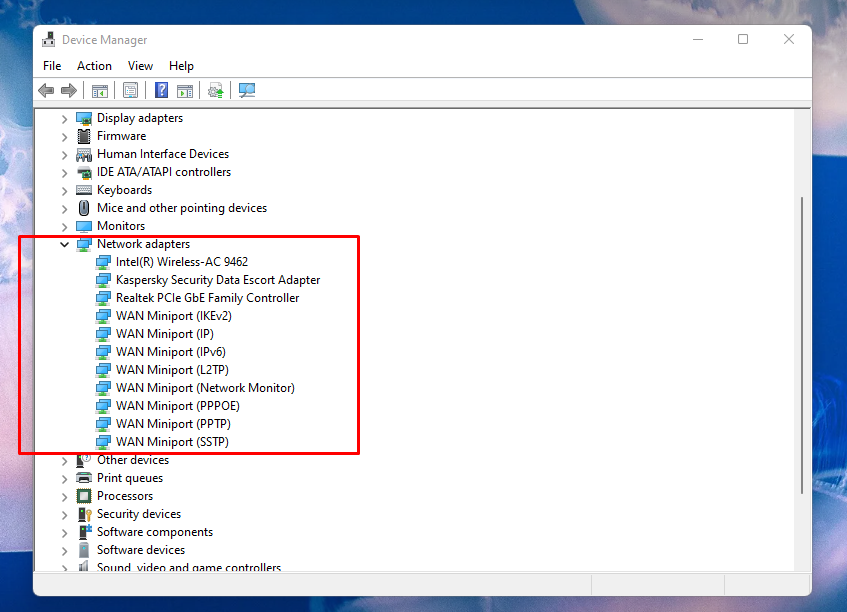Click the vertical scrollbar thumb
847x612 pixels.
click(802, 345)
